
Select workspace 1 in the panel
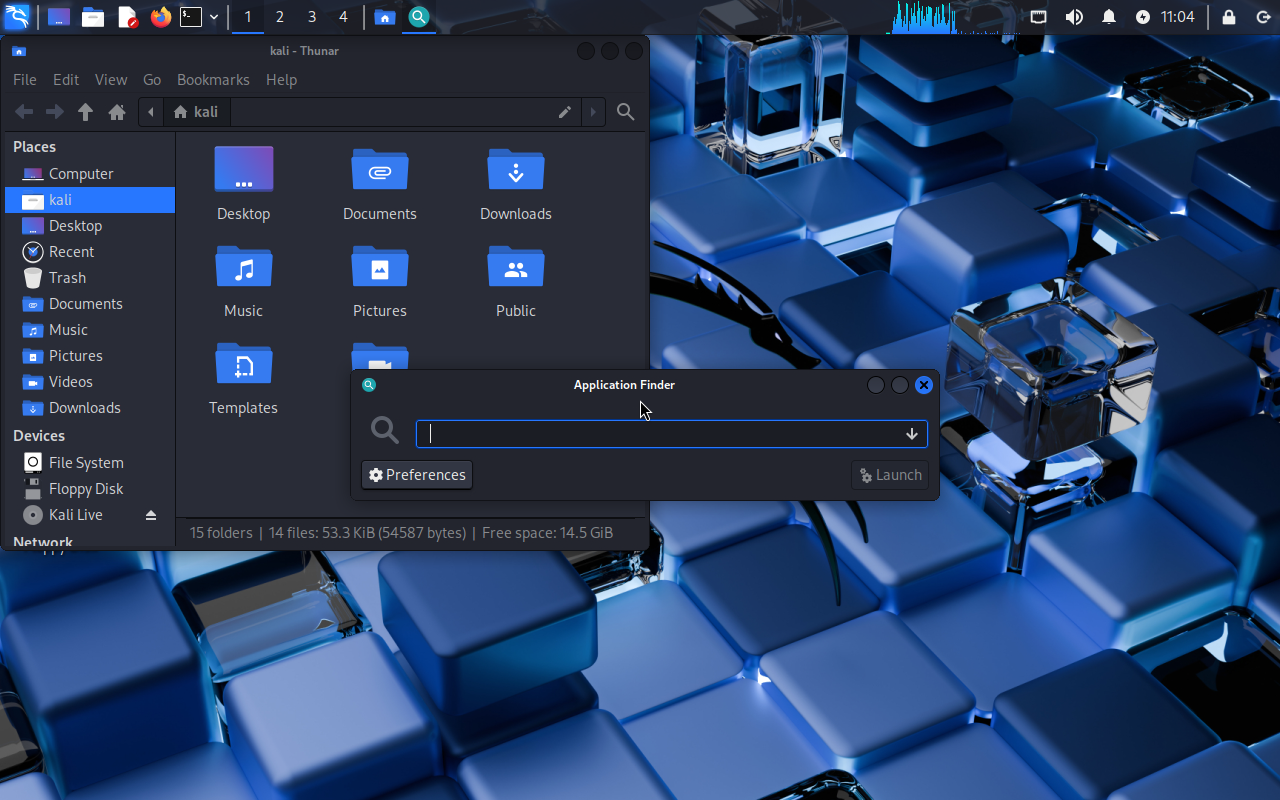pyautogui.click(x=248, y=17)
